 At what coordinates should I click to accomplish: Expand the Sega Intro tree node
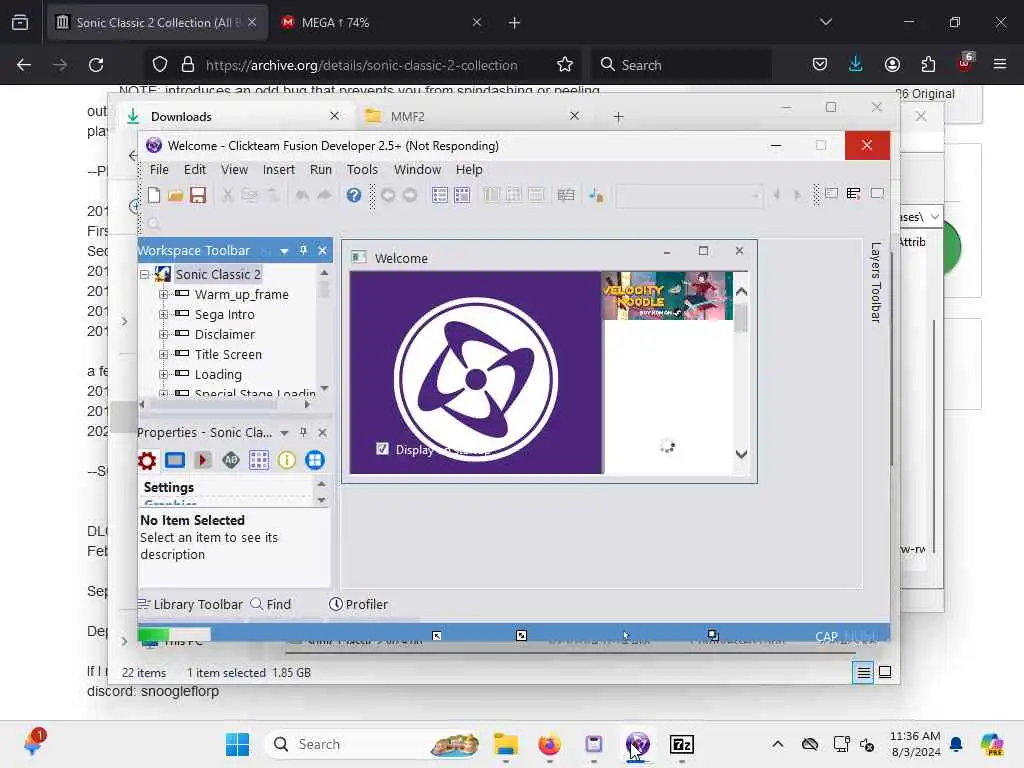tap(163, 314)
